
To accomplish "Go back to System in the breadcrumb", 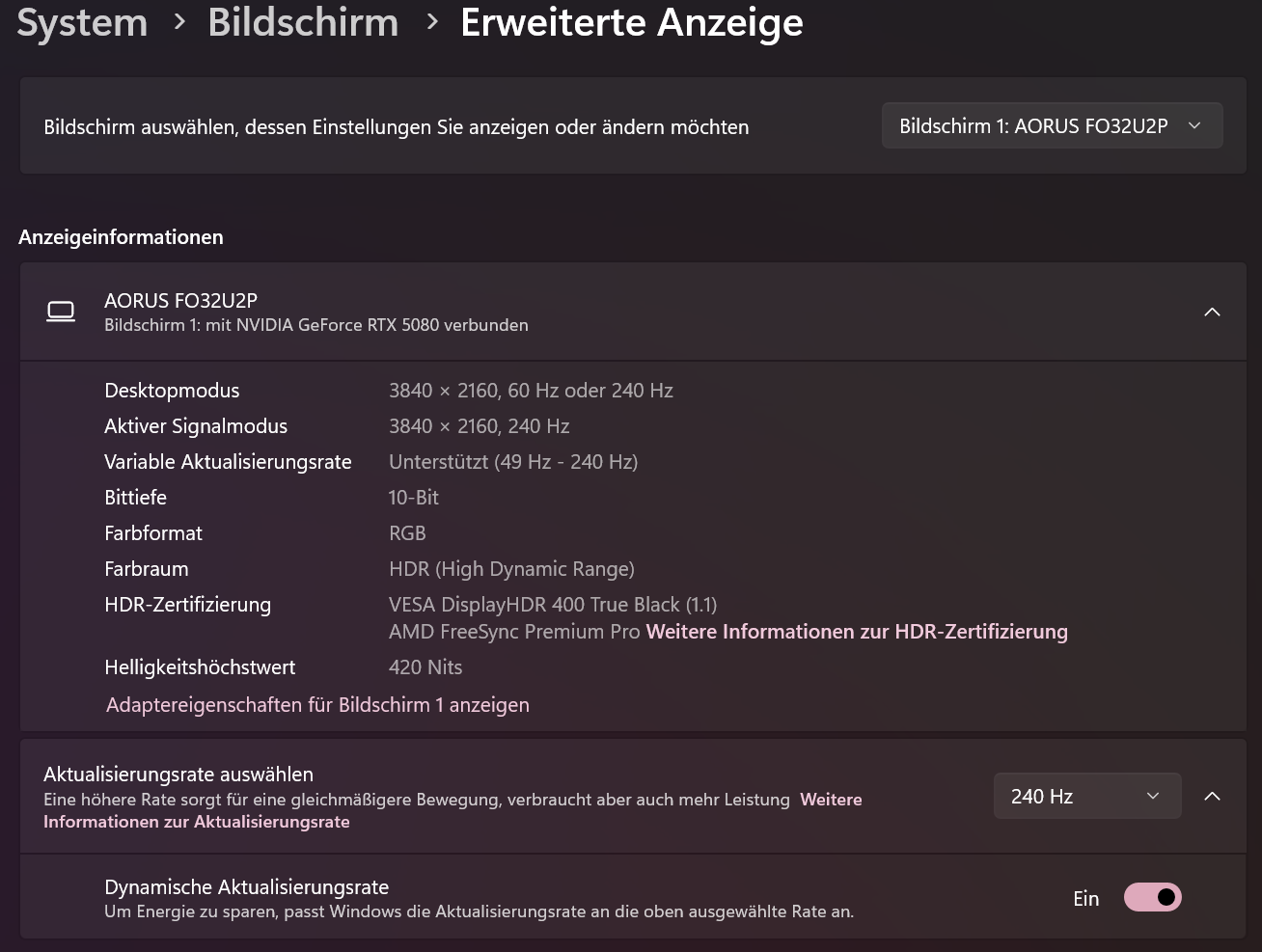I will tap(82, 22).
